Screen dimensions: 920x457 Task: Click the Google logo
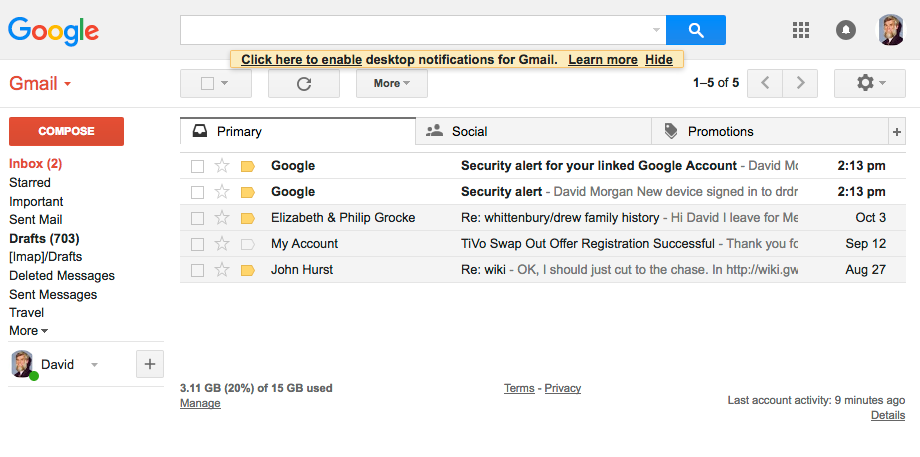coord(53,32)
